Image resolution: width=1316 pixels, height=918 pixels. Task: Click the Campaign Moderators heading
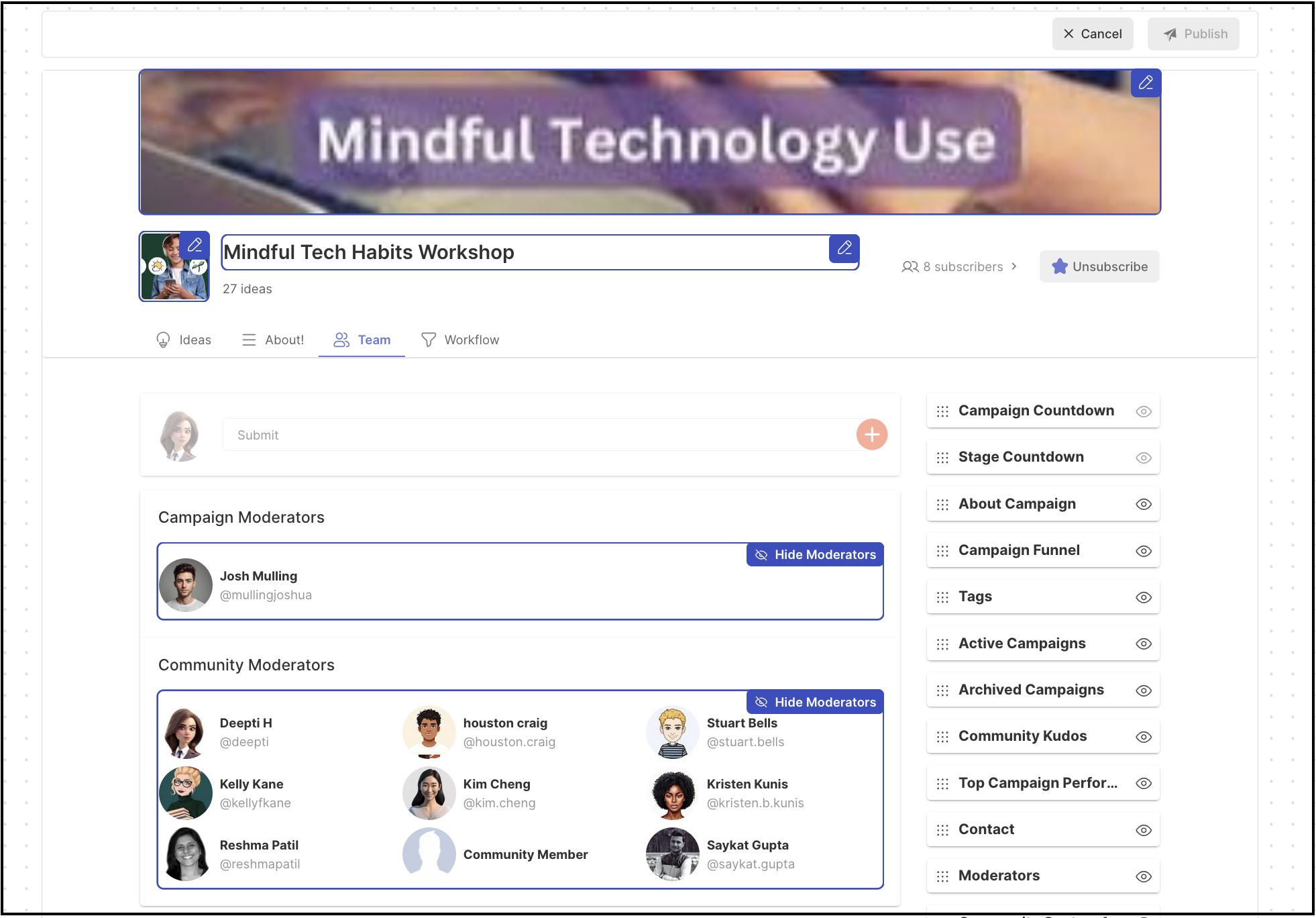click(x=241, y=517)
